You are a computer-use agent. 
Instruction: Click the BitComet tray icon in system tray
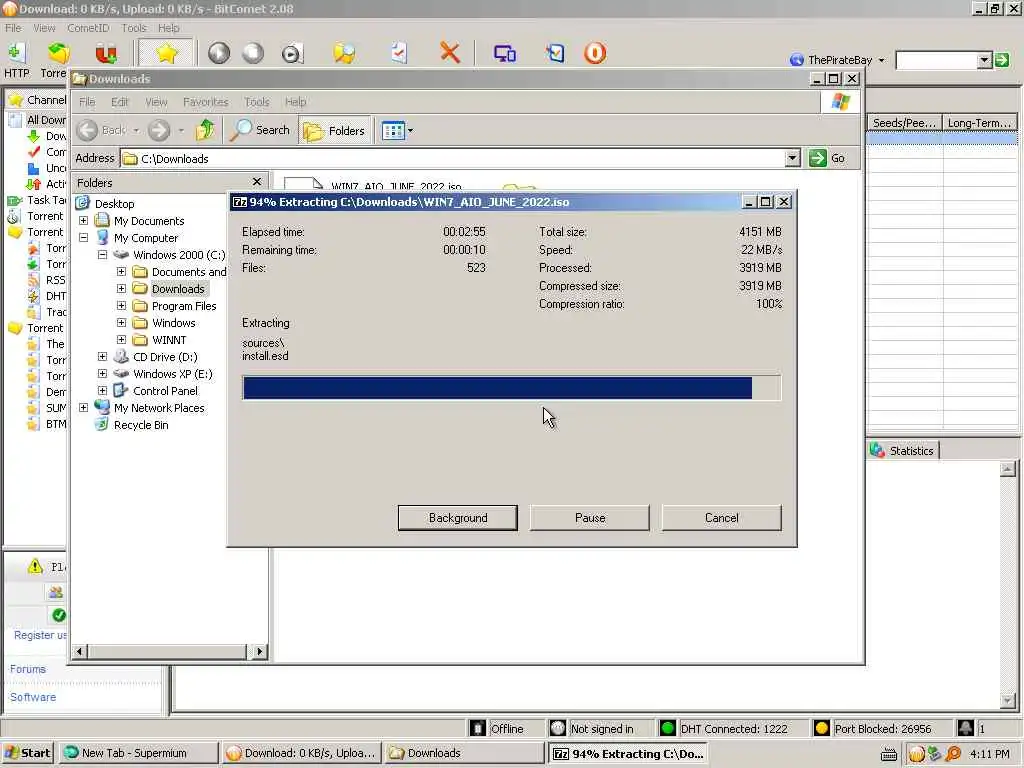tap(917, 754)
